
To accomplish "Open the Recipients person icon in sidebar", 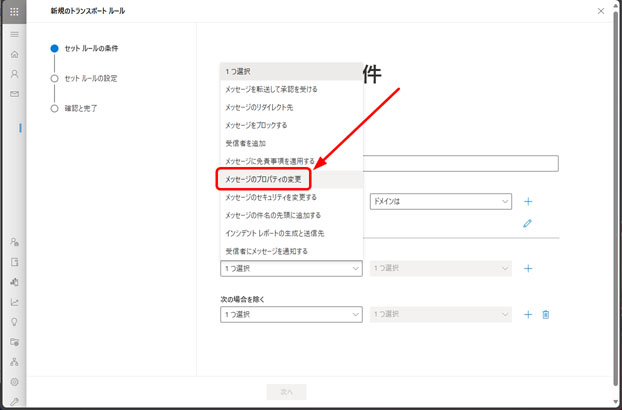I will (14, 74).
